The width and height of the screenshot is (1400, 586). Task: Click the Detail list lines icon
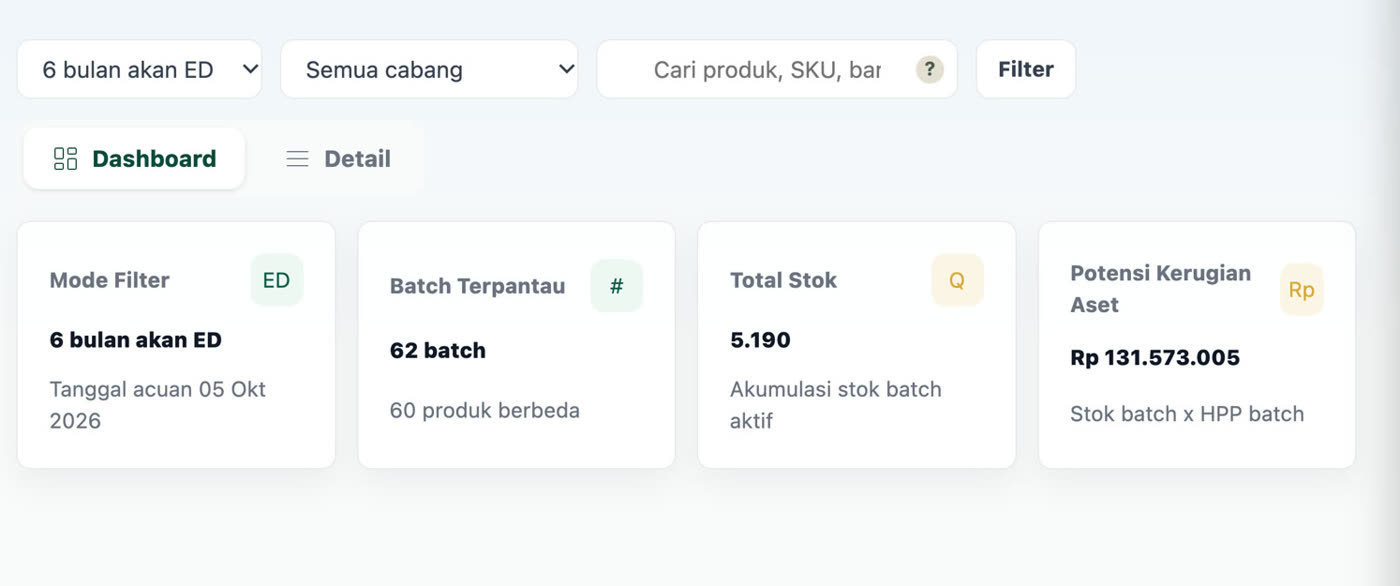tap(297, 158)
